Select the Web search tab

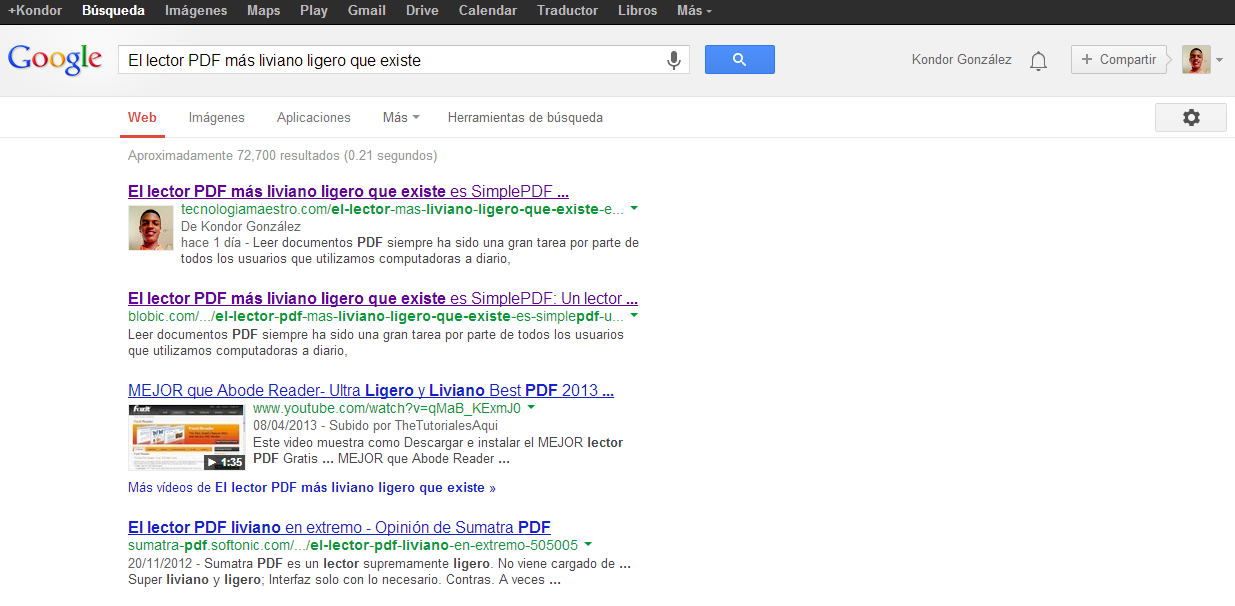pos(142,118)
